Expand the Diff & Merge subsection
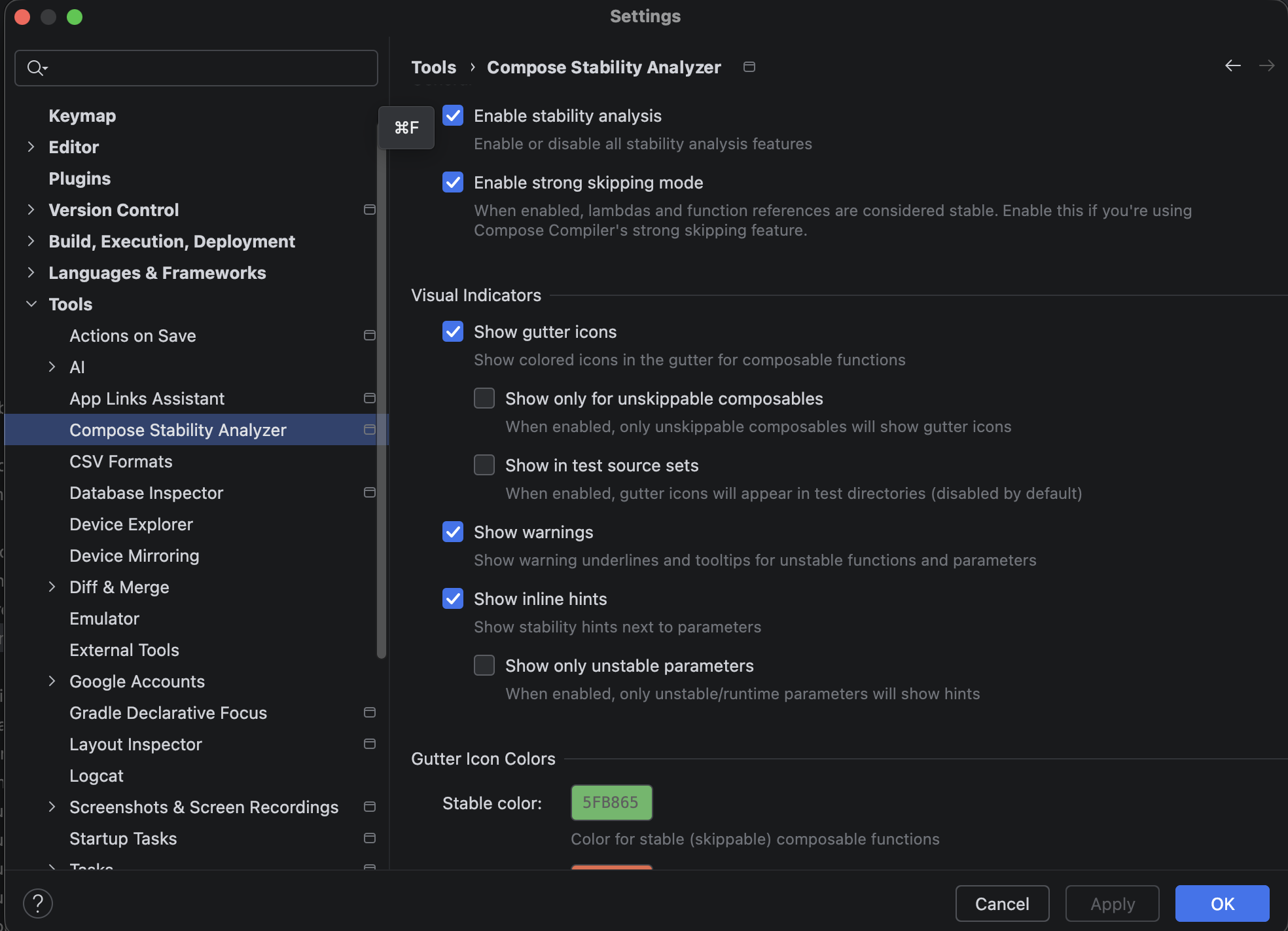Viewport: 1288px width, 931px height. [52, 587]
